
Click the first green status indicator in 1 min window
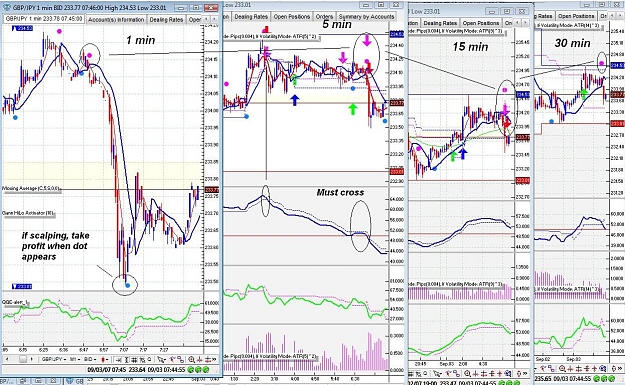click(x=191, y=369)
